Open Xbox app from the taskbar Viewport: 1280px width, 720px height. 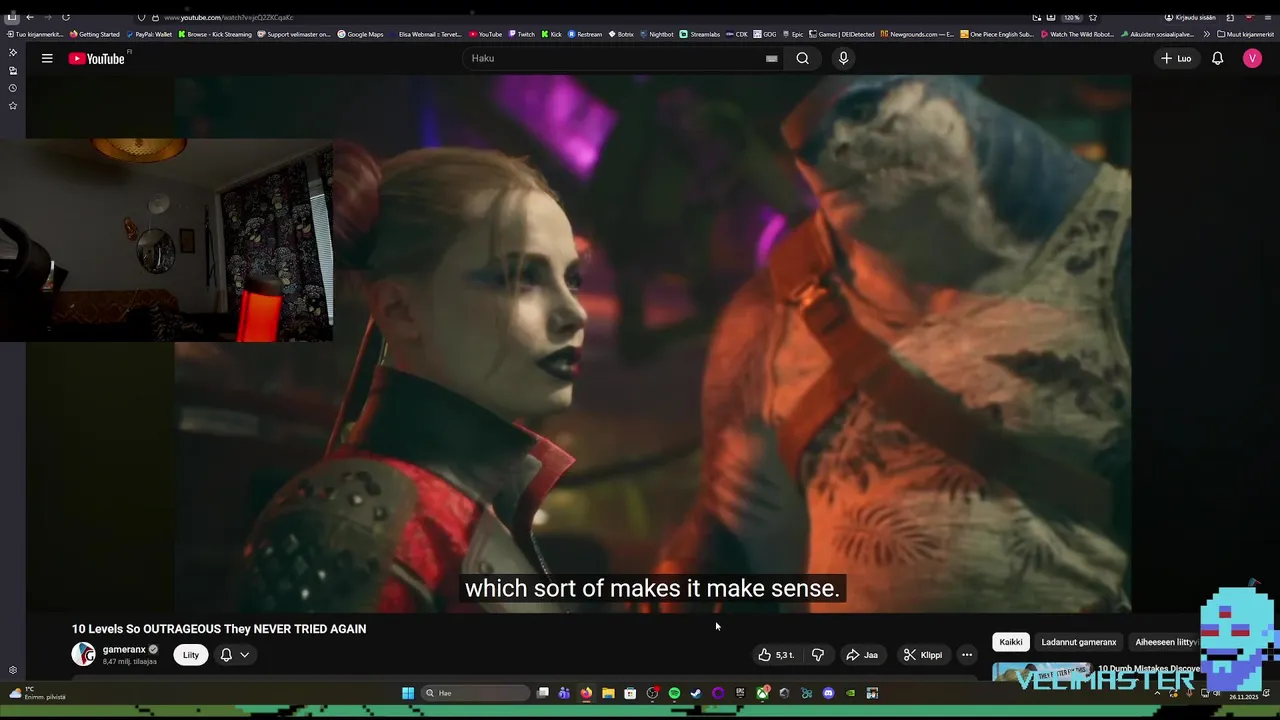(762, 693)
